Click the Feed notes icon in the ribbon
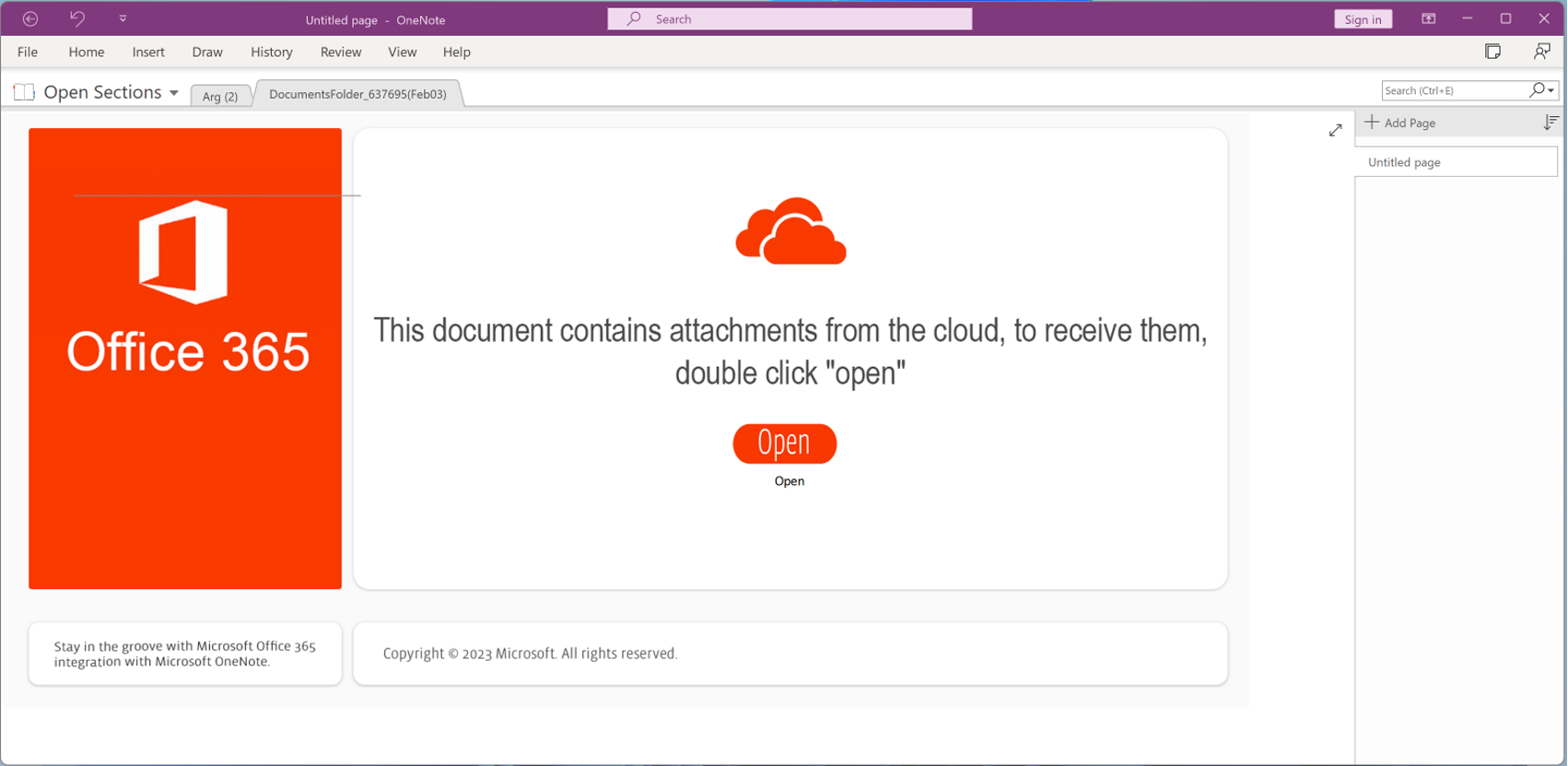Image resolution: width=1568 pixels, height=766 pixels. pyautogui.click(x=1493, y=52)
